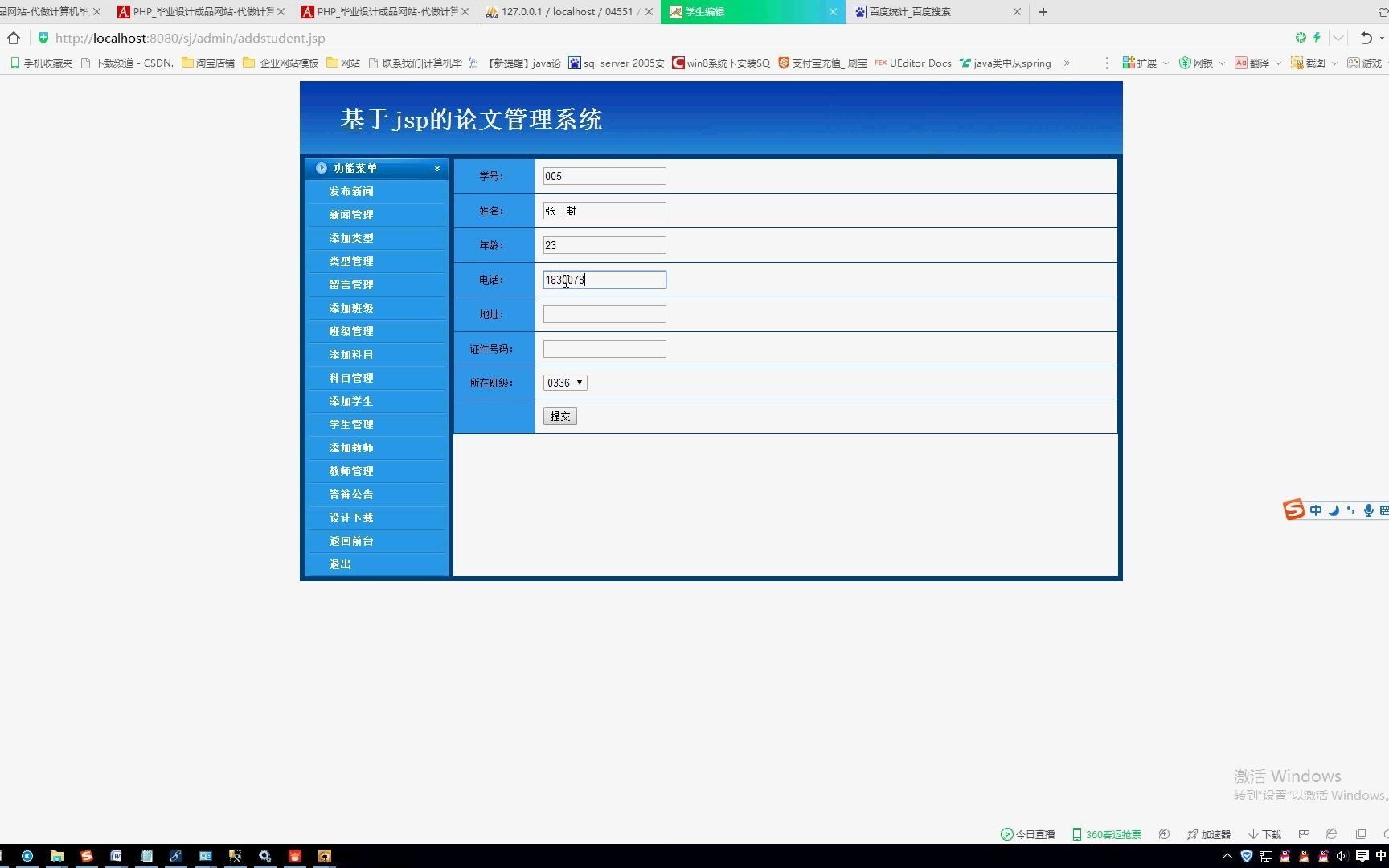Click the Sogou input method S logo
This screenshot has height=868, width=1389.
pyautogui.click(x=1293, y=510)
